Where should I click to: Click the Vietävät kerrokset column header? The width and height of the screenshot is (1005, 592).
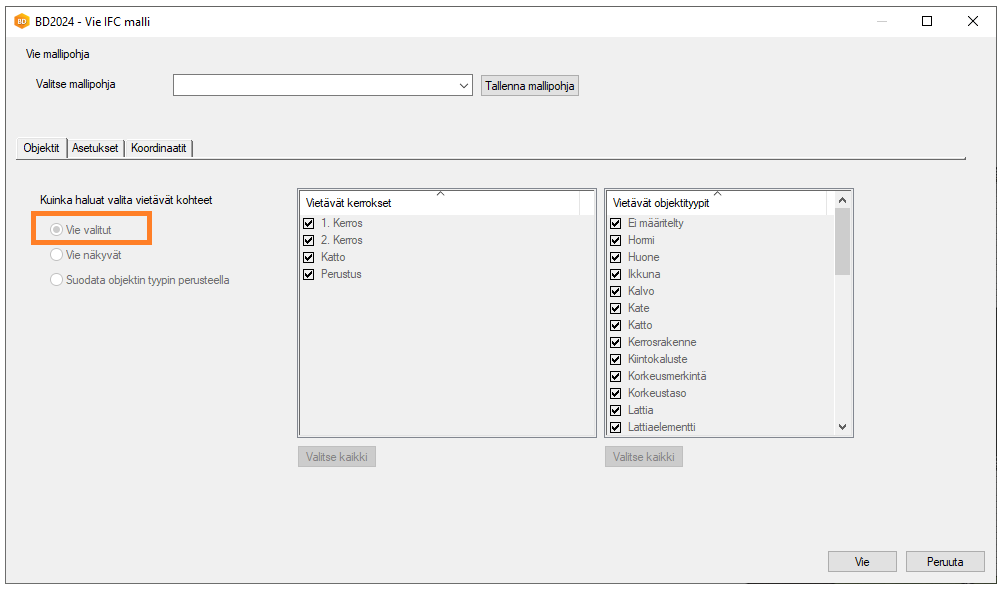[x=439, y=203]
